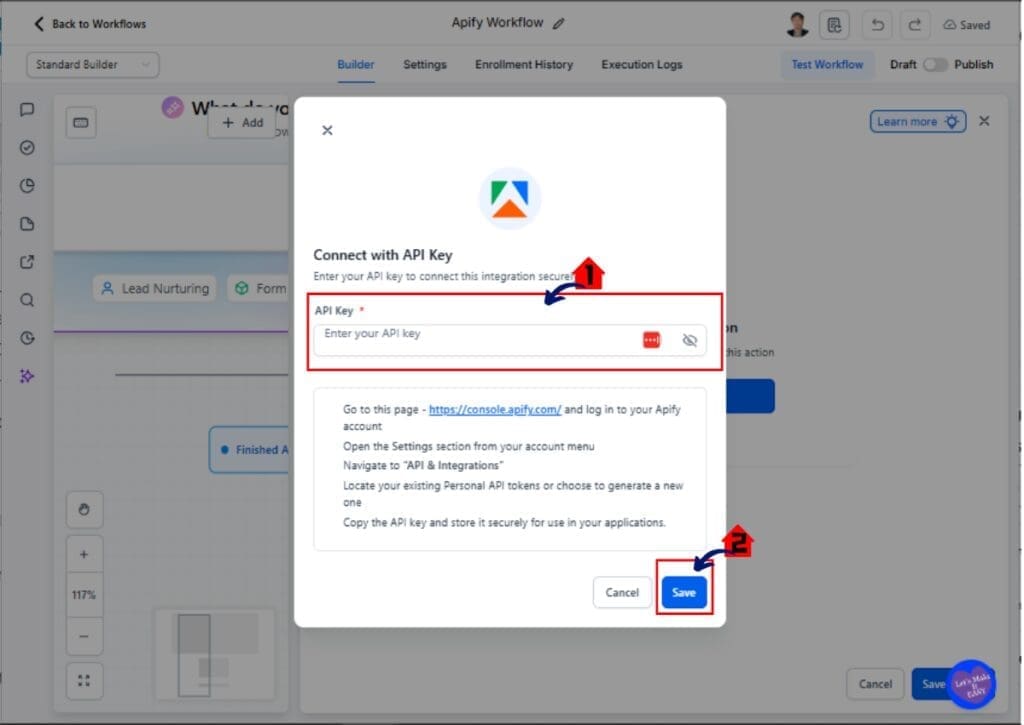The width and height of the screenshot is (1024, 725).
Task: Save the API key
Action: click(684, 592)
